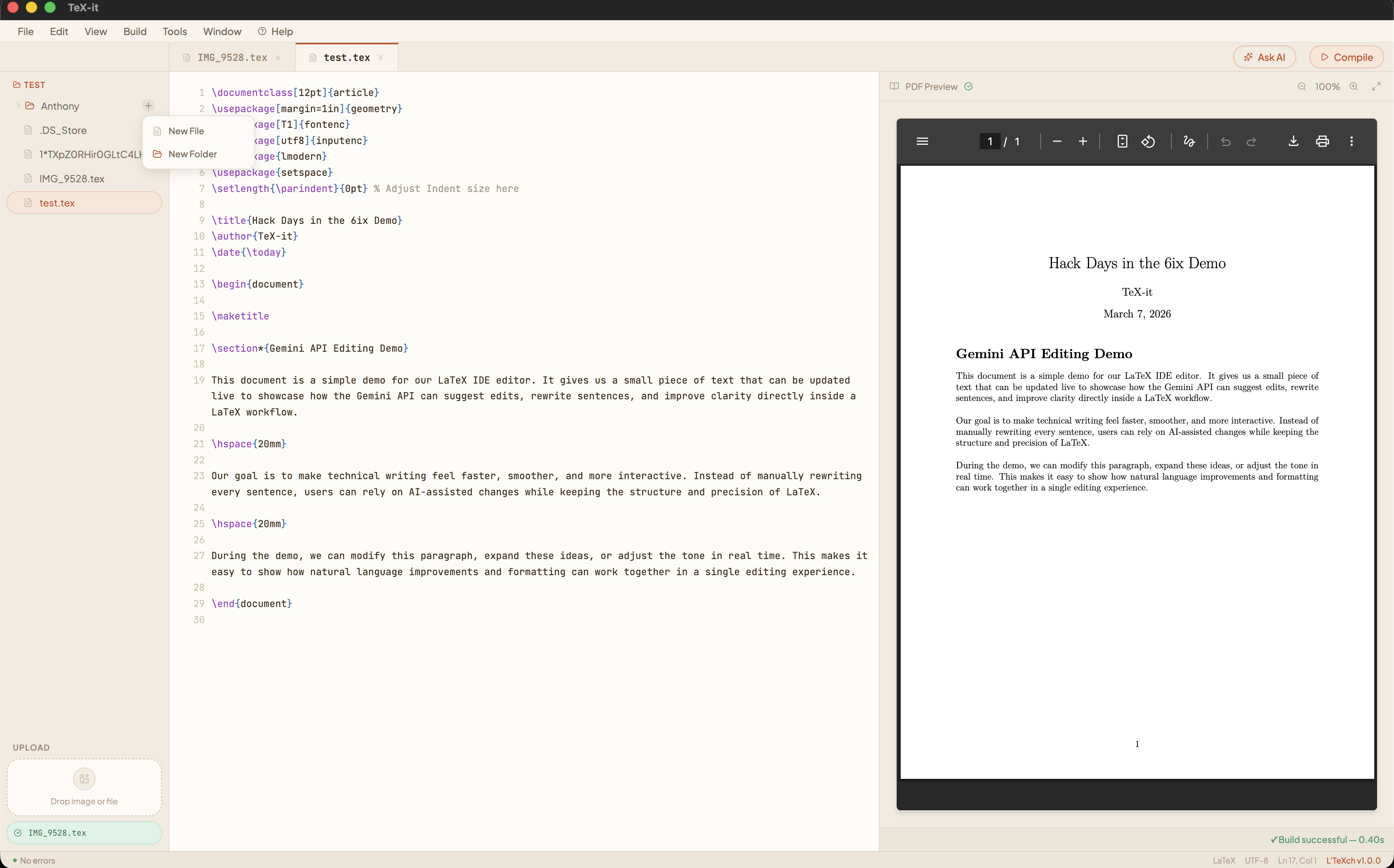Zoom in PDF with plus icon
This screenshot has width=1394, height=868.
(1082, 141)
